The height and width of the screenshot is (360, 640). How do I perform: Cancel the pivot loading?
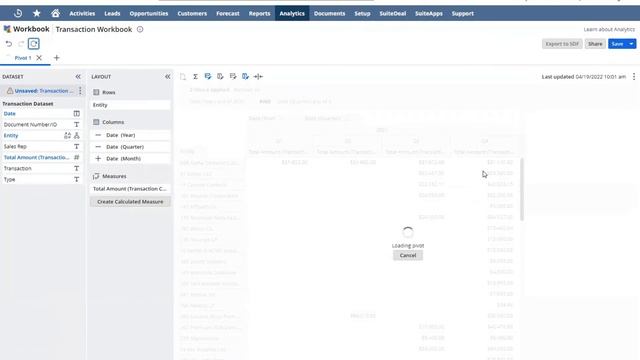pyautogui.click(x=408, y=255)
